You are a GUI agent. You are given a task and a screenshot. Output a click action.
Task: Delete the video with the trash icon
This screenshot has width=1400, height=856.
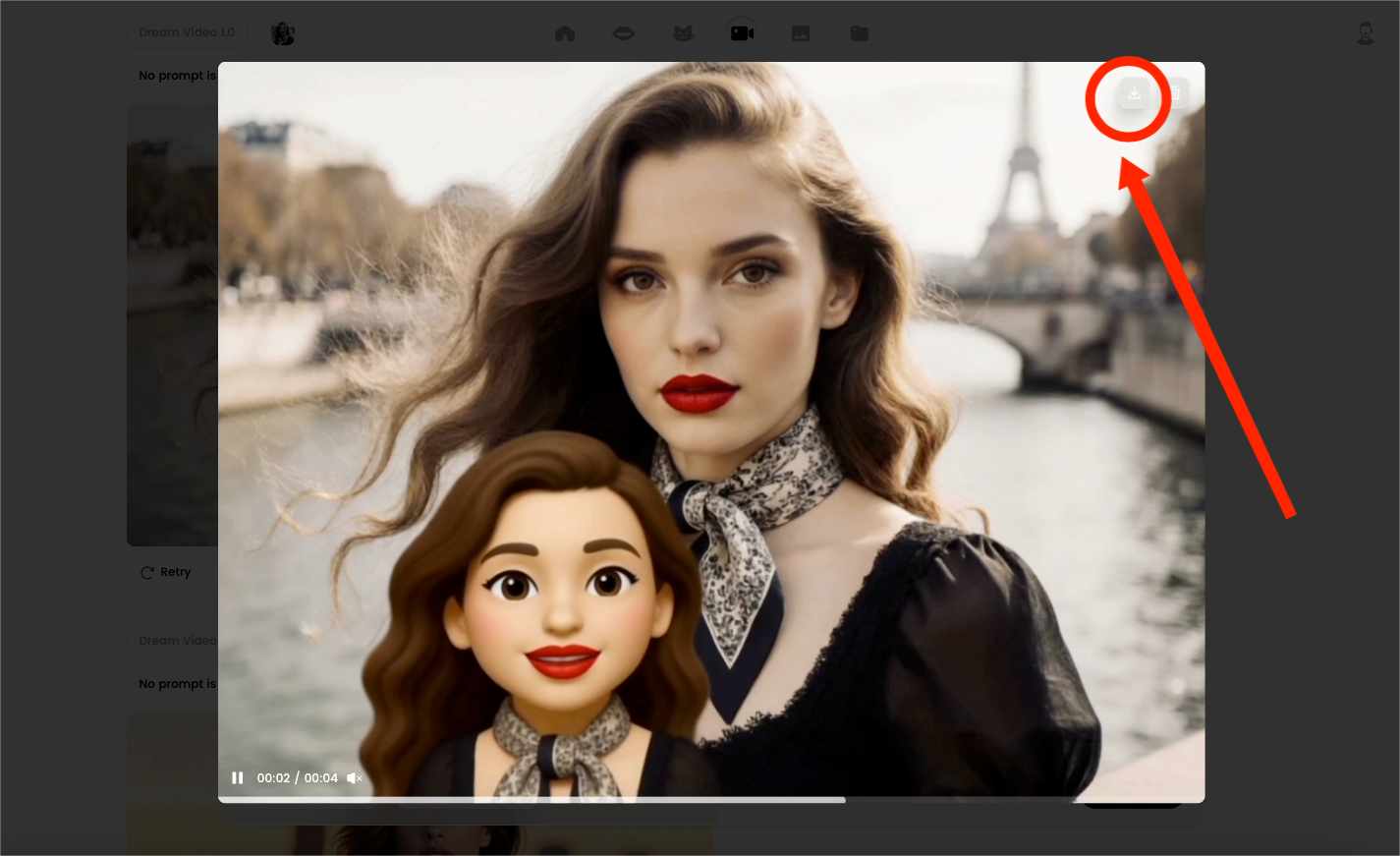(x=1174, y=94)
